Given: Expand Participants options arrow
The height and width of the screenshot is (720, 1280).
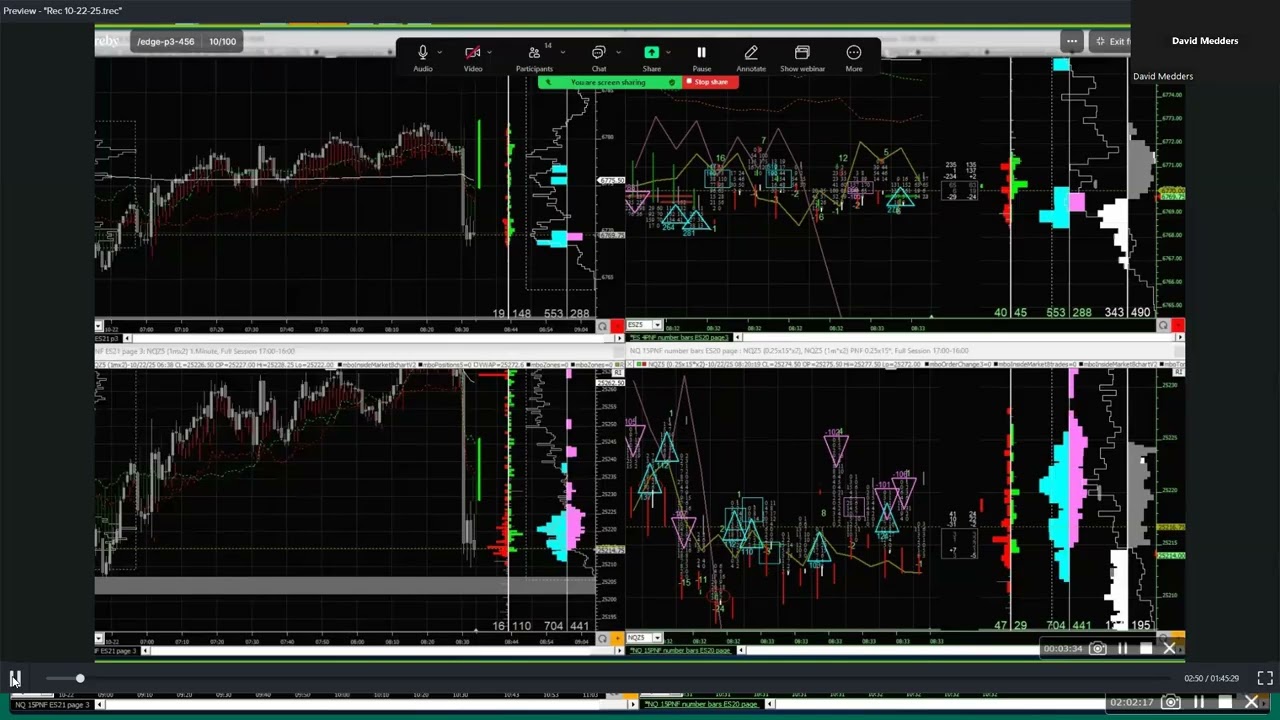Looking at the screenshot, I should click(x=562, y=52).
